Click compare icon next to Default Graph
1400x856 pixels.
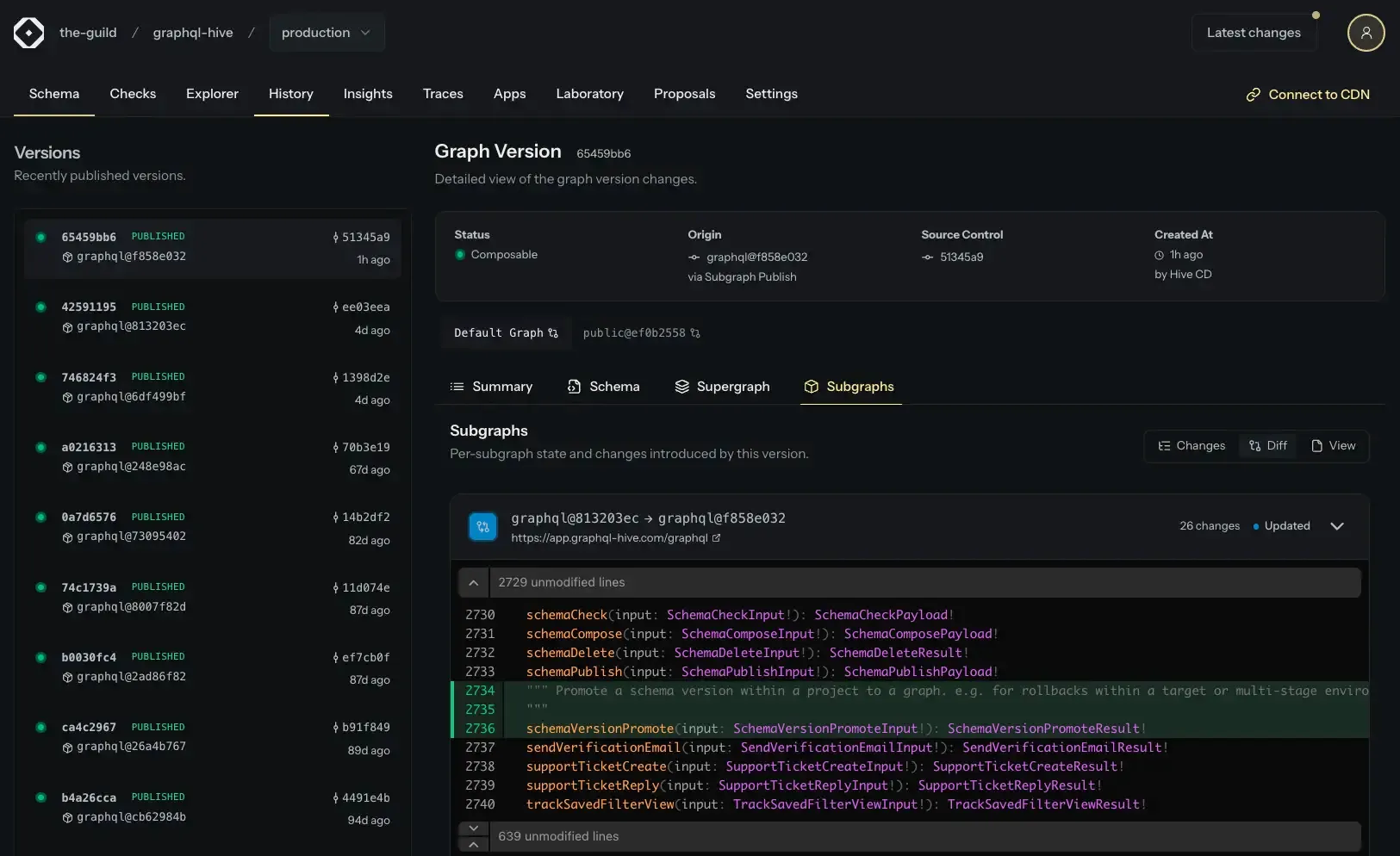[553, 333]
